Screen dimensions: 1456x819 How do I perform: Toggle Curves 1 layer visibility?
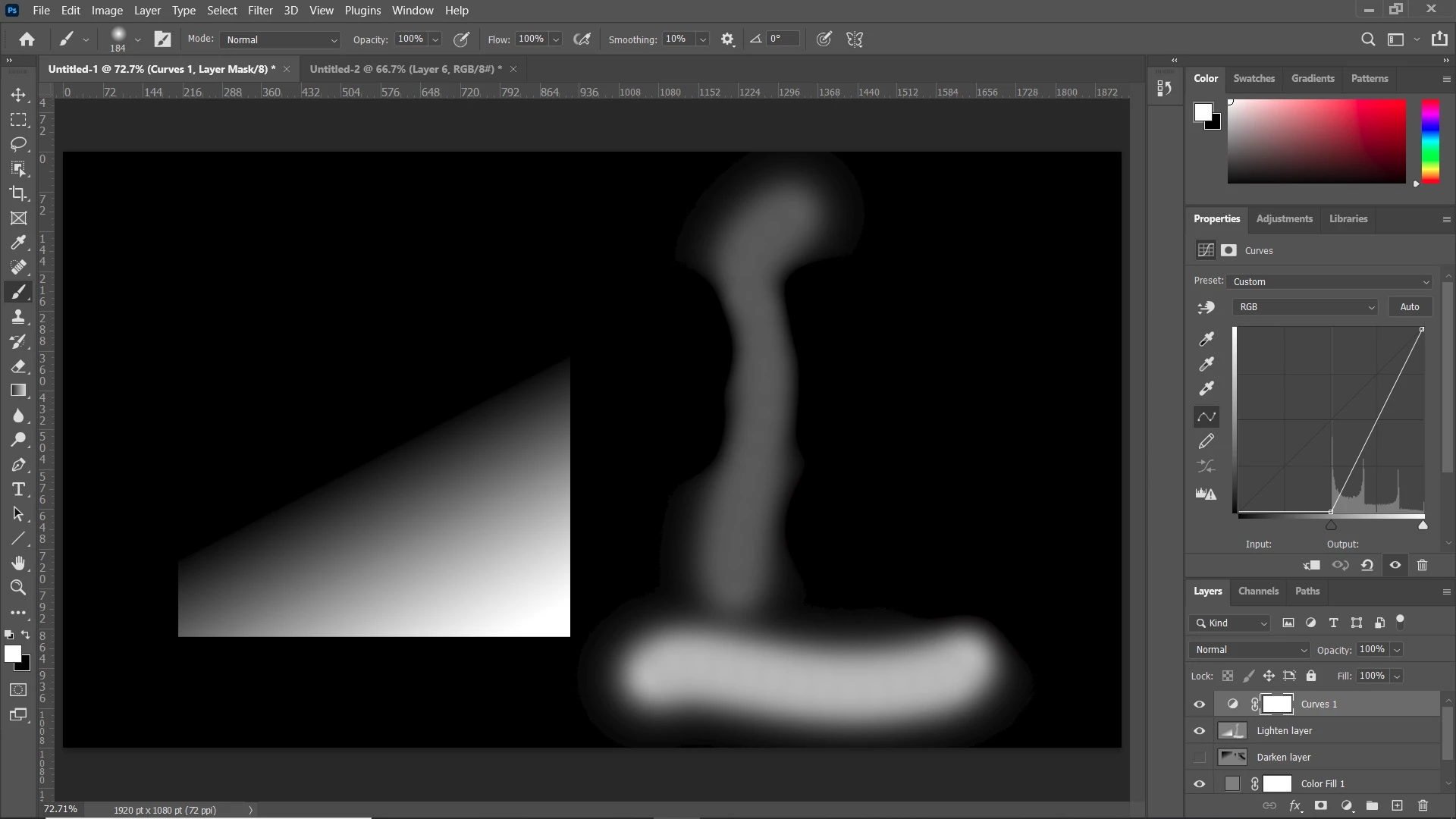(x=1199, y=704)
